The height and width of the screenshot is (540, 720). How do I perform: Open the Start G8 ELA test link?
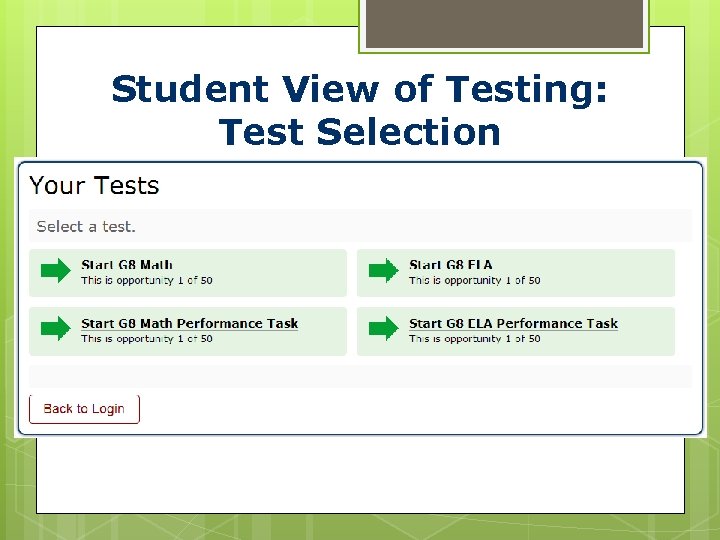click(451, 265)
